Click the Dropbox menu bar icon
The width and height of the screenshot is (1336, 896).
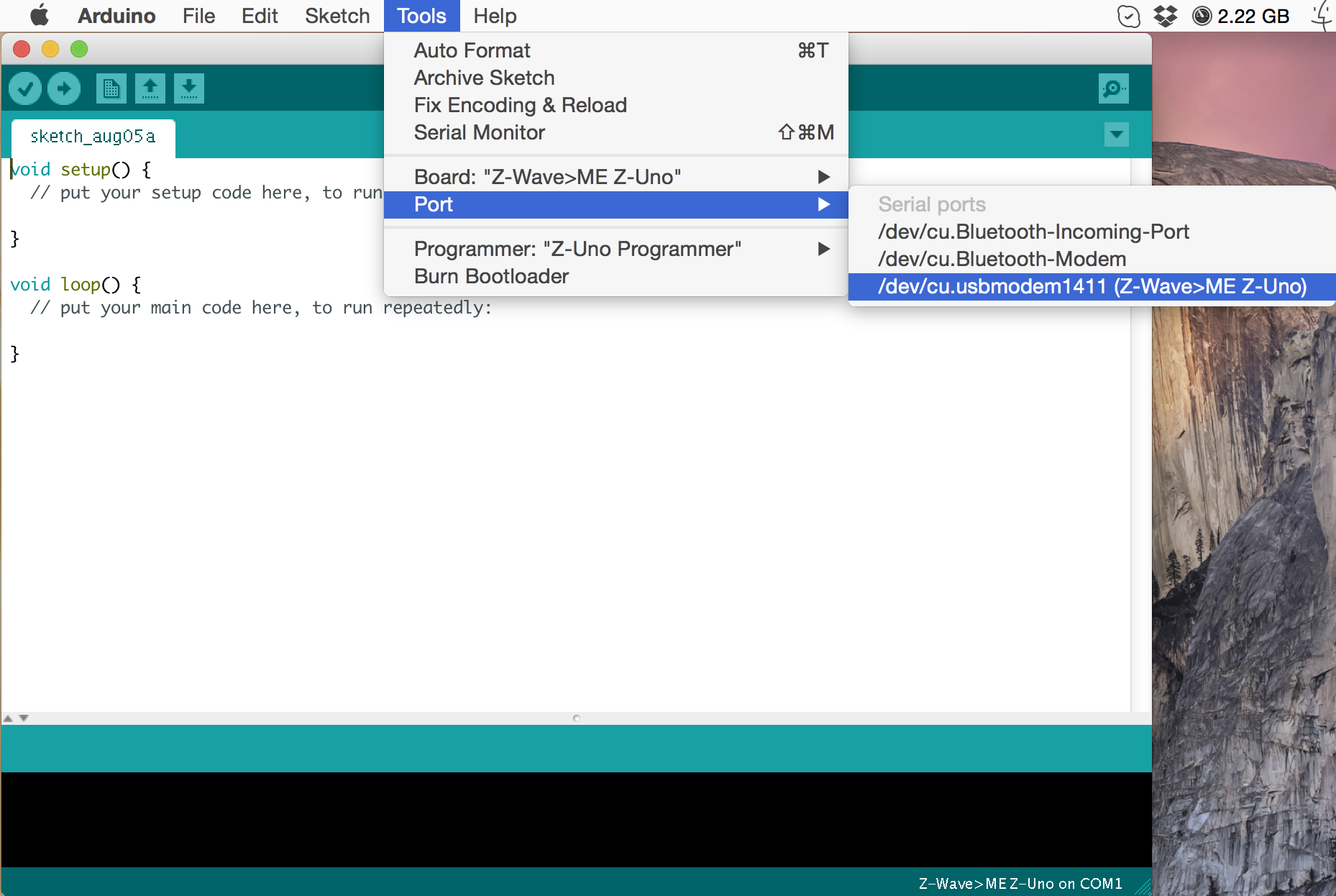(x=1166, y=16)
